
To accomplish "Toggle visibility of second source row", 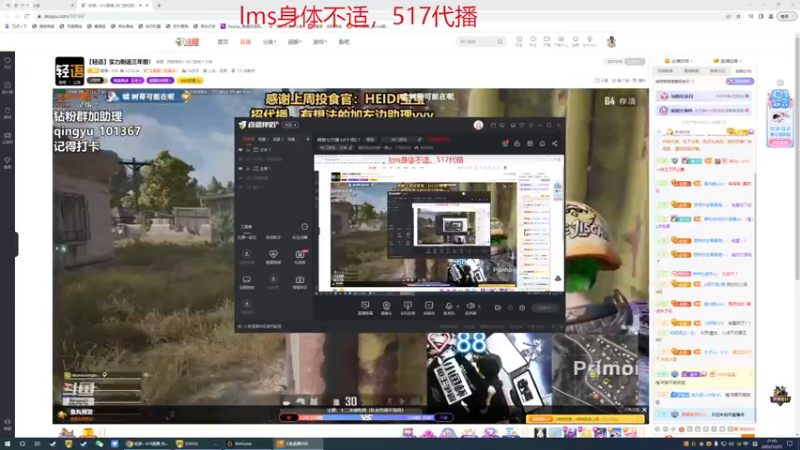I will pos(240,159).
